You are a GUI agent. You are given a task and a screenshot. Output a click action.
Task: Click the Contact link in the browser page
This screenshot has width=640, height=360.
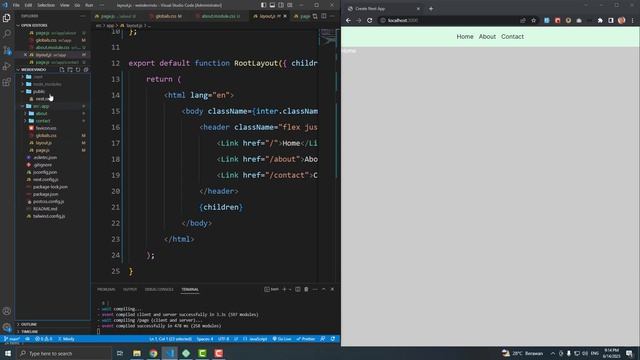point(512,37)
